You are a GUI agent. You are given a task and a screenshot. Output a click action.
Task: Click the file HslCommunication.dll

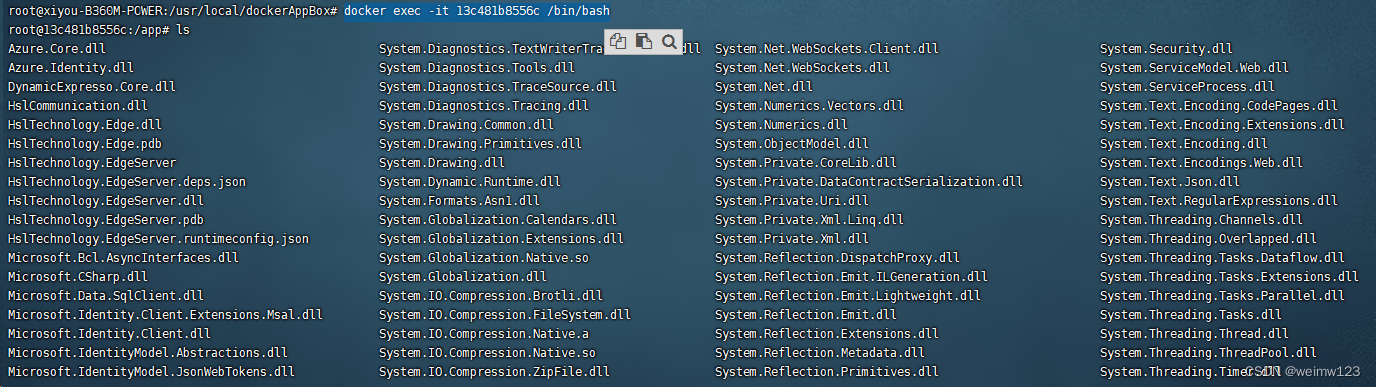[78, 105]
